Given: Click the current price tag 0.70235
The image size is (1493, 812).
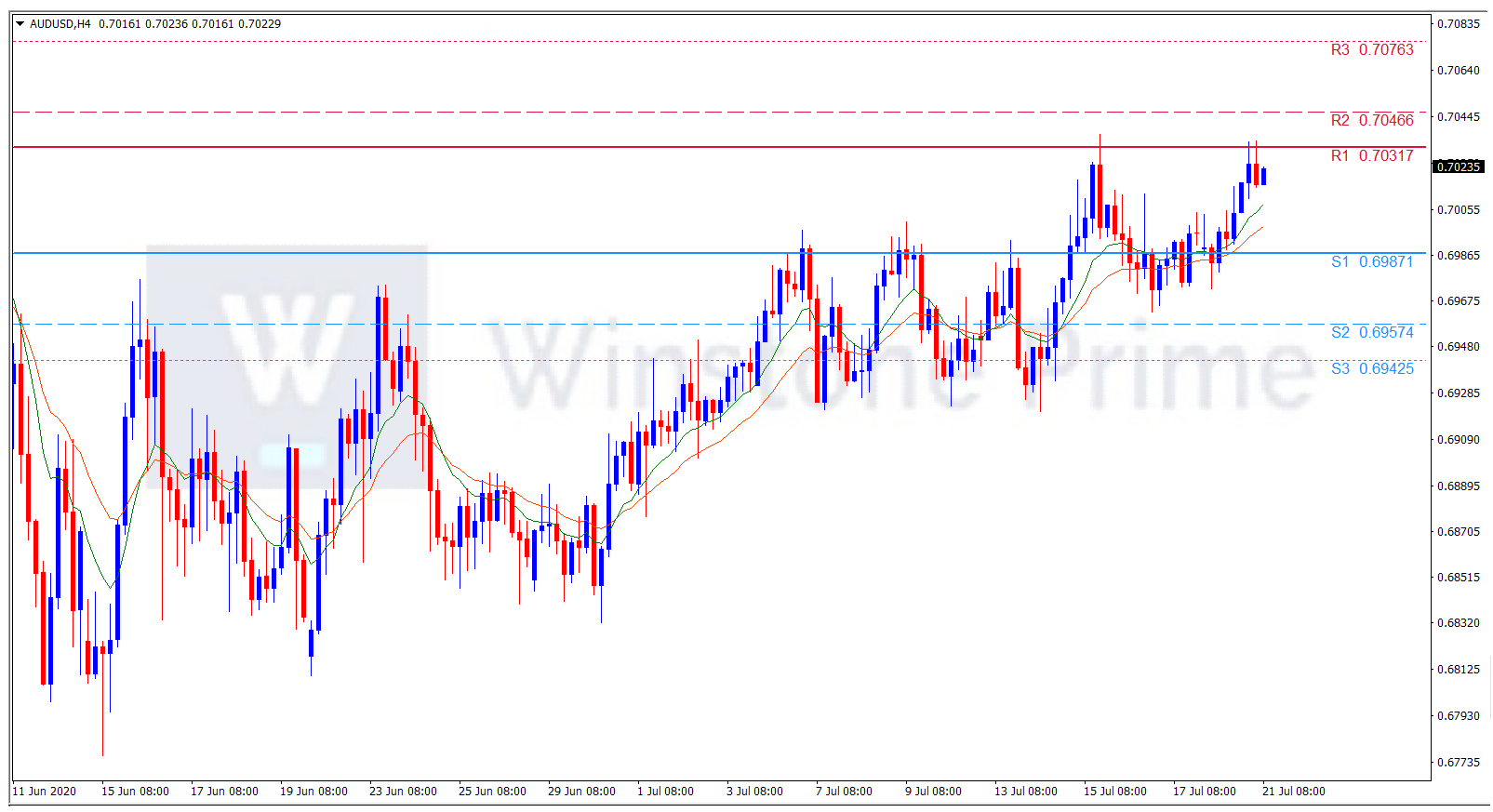Looking at the screenshot, I should (1458, 167).
